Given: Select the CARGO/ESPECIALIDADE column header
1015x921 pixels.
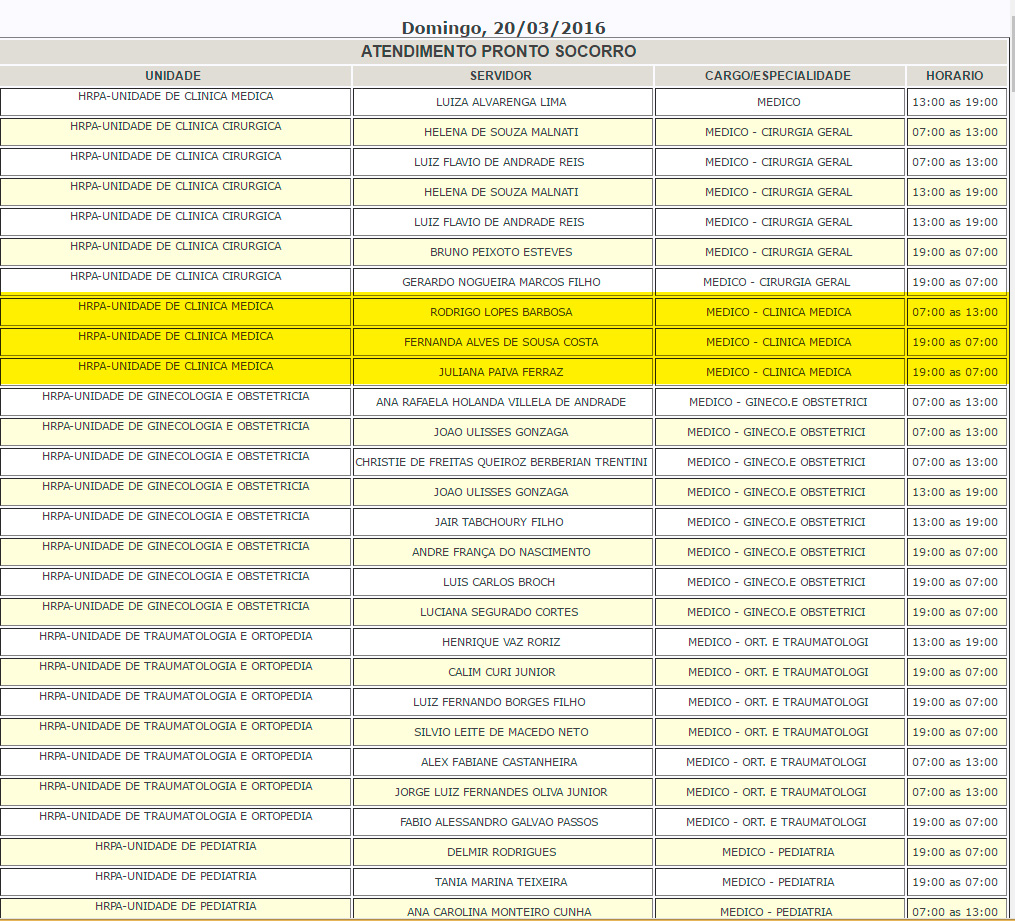Looking at the screenshot, I should 778,76.
